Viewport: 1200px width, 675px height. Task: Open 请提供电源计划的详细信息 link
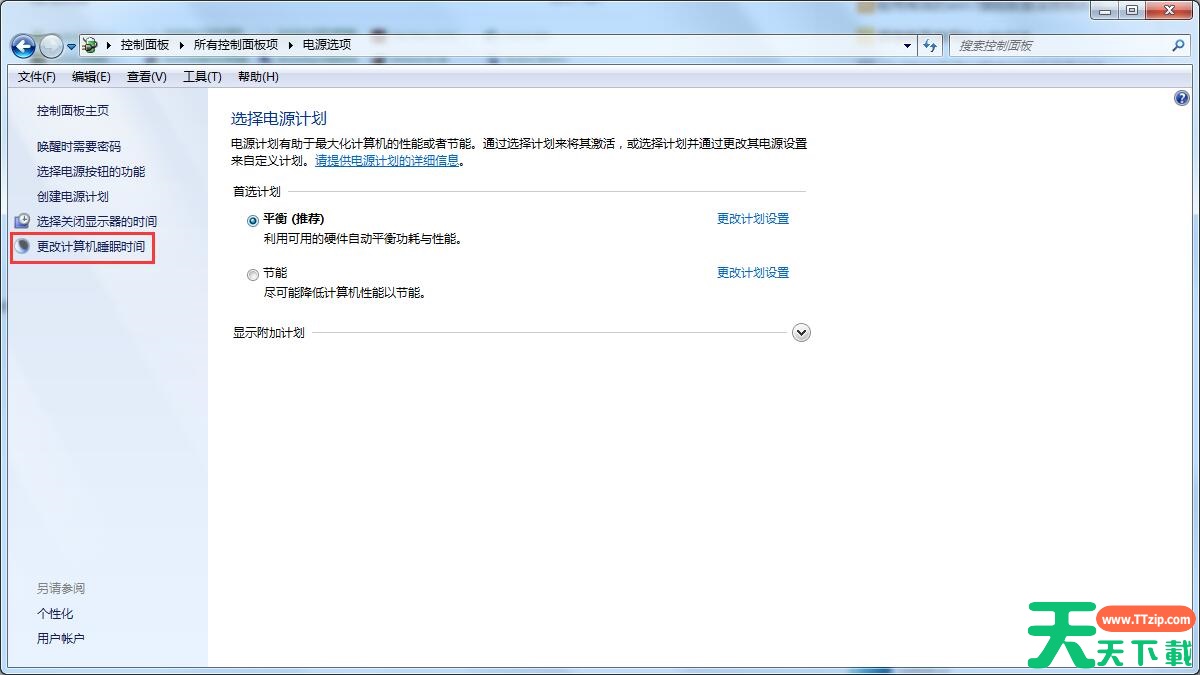(x=387, y=160)
